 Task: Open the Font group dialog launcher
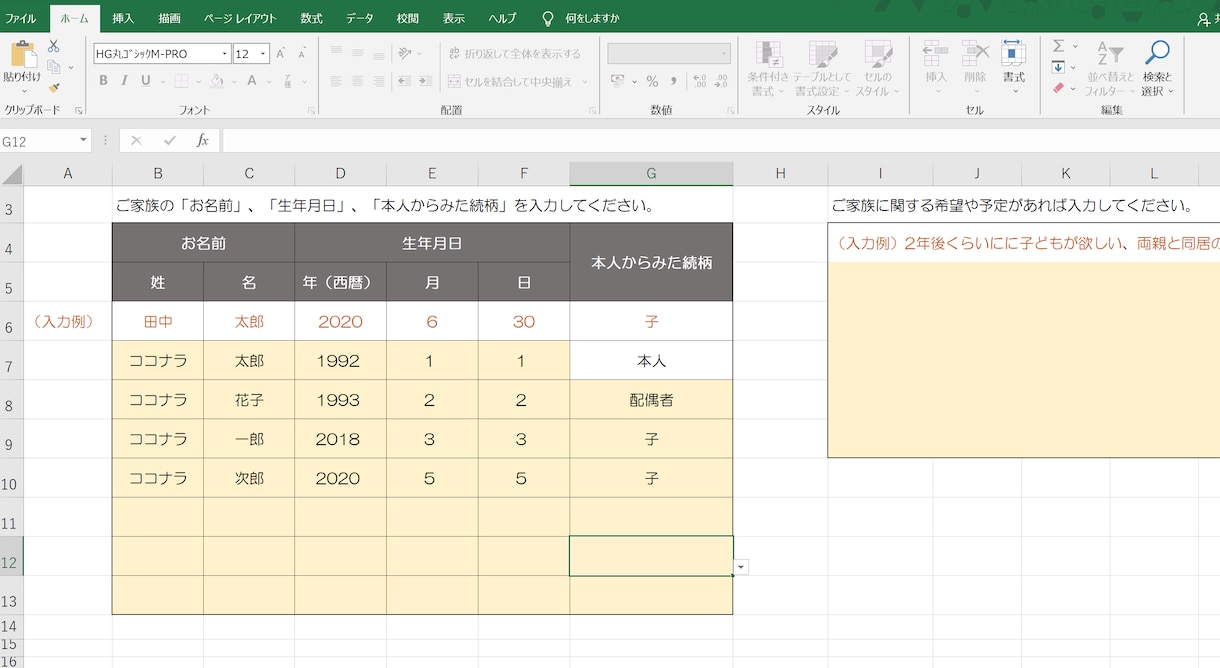click(x=311, y=111)
